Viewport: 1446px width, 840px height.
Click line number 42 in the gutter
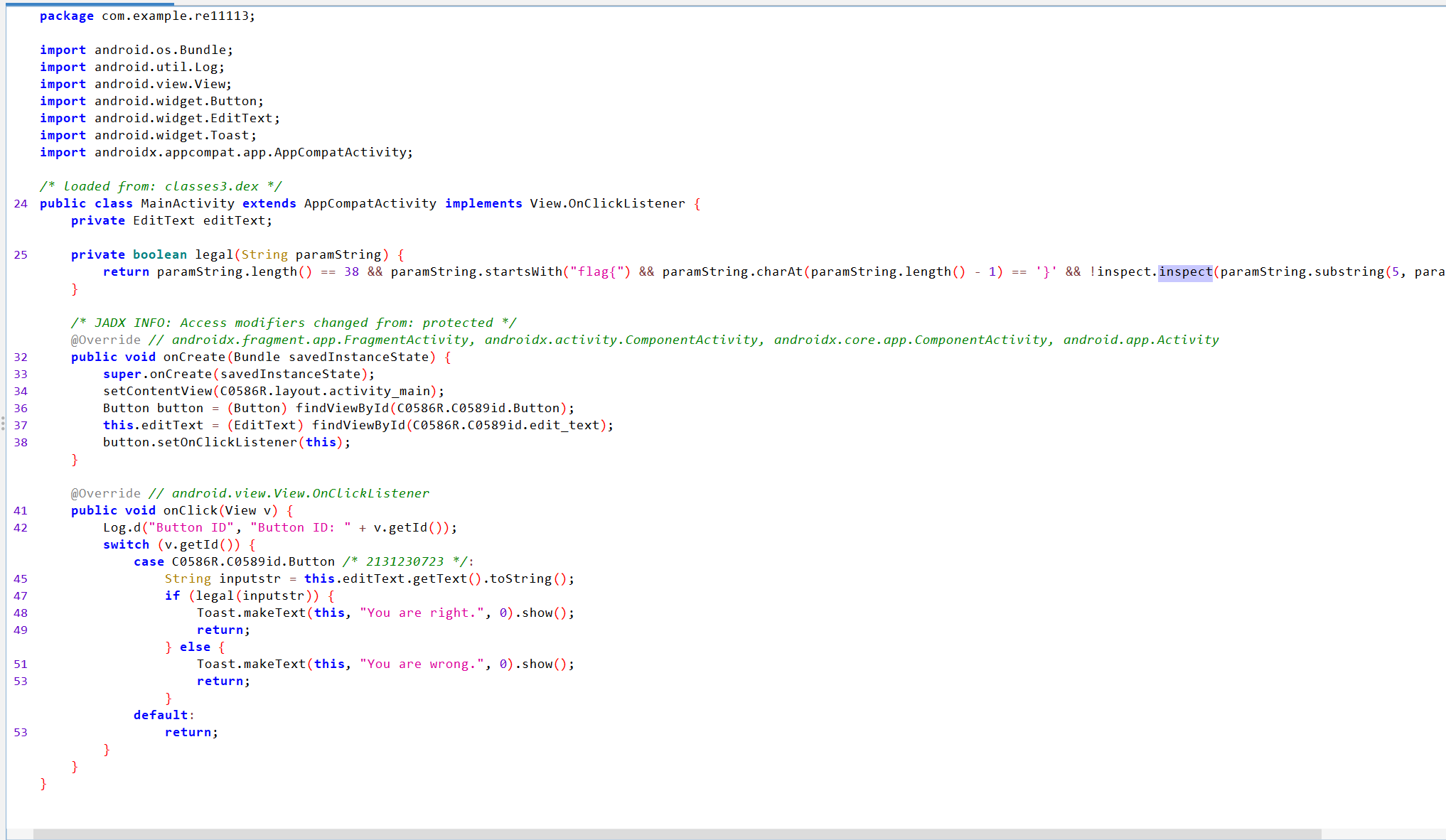(21, 527)
